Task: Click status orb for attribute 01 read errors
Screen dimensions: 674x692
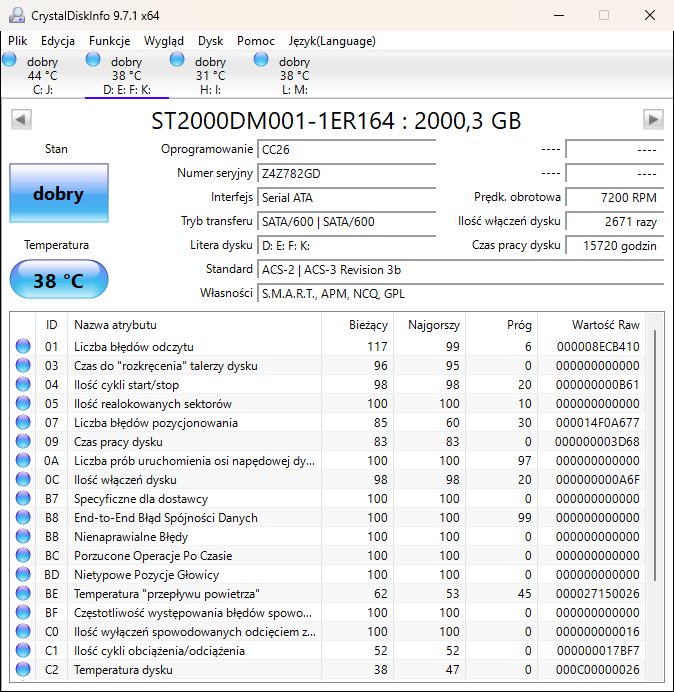Action: click(x=23, y=347)
